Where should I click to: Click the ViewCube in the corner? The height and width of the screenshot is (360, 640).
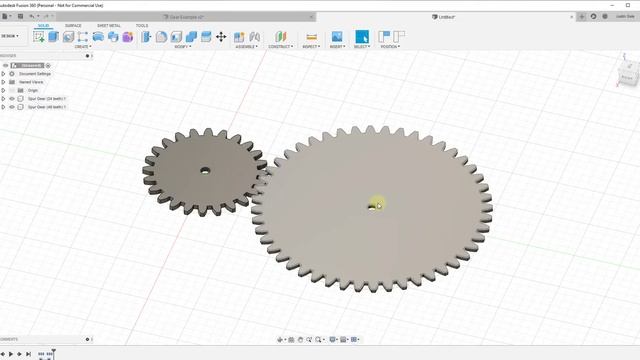(x=628, y=73)
